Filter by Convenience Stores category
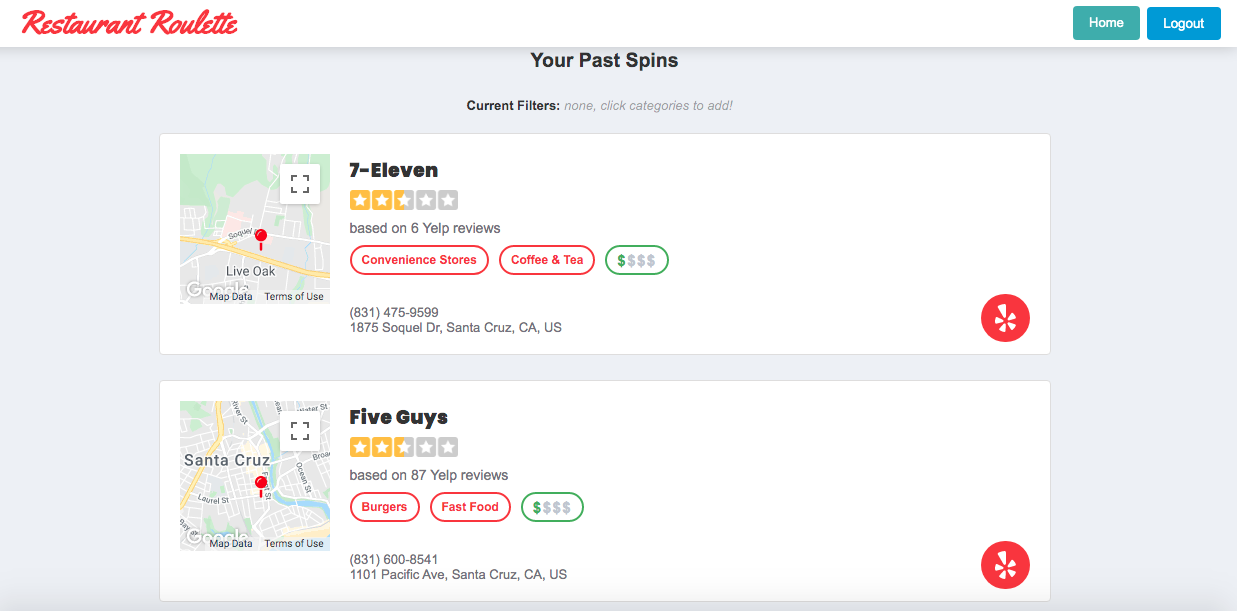The image size is (1237, 611). (419, 260)
